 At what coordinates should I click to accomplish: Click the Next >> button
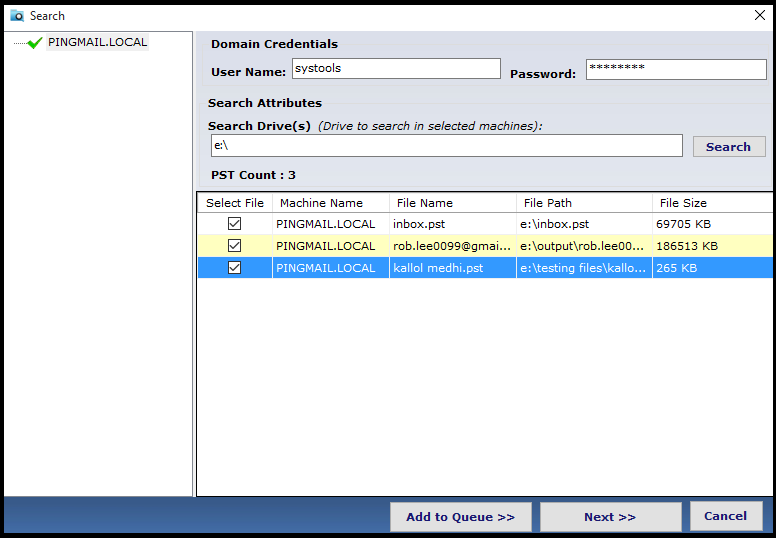click(x=610, y=517)
